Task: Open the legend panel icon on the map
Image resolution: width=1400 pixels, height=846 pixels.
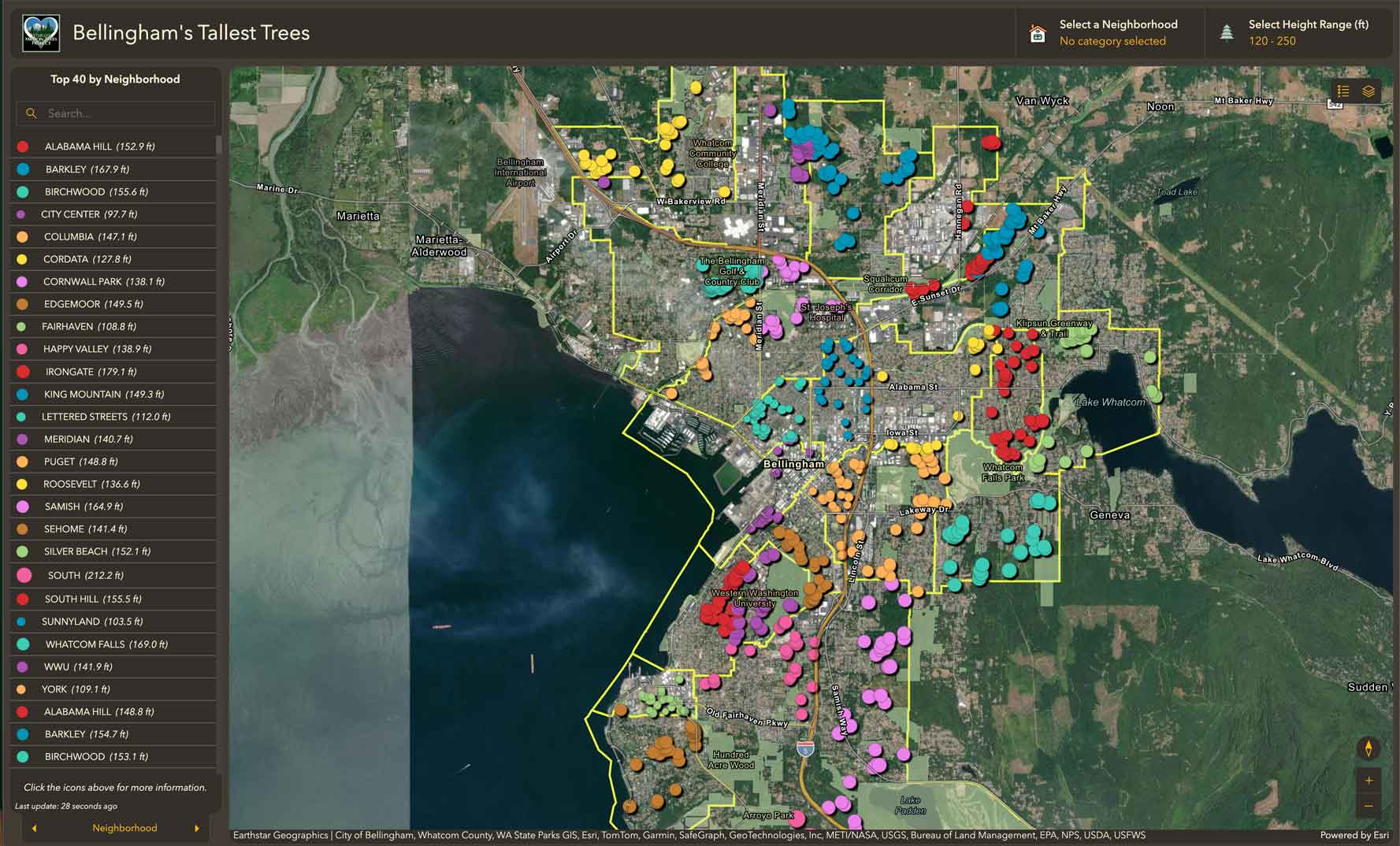Action: [1343, 91]
